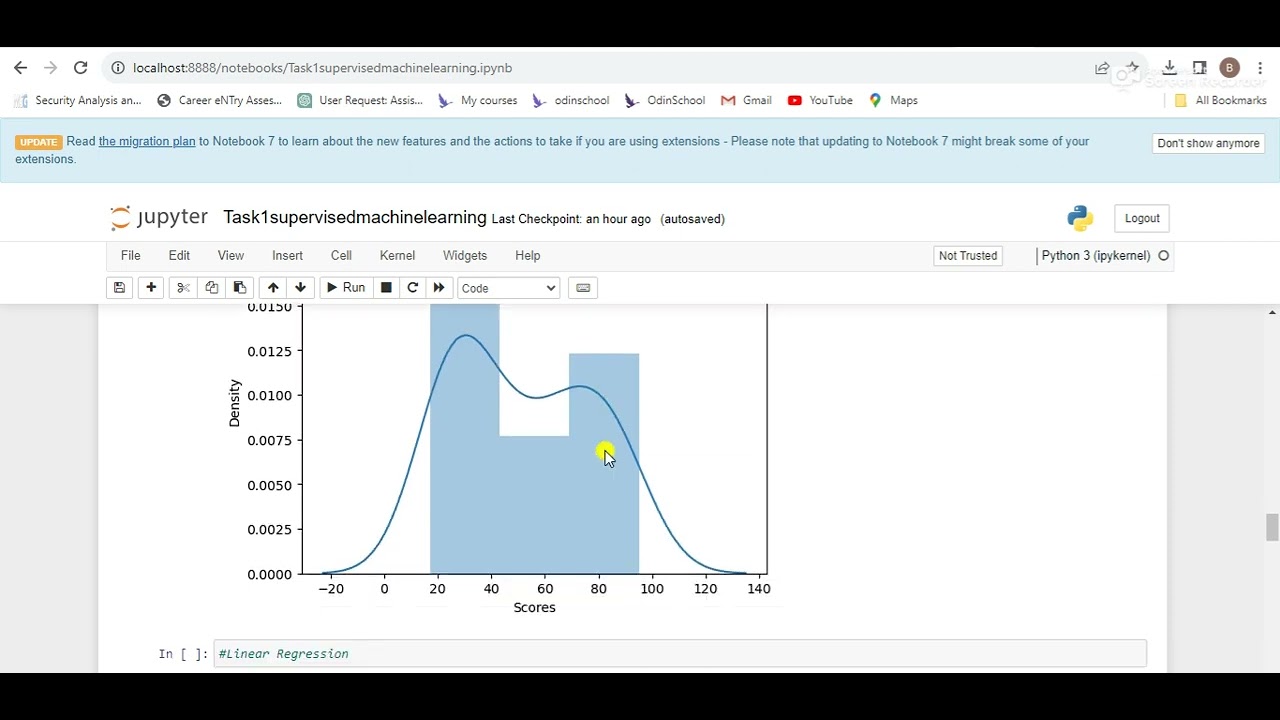This screenshot has width=1280, height=720.
Task: Open the migration plan link
Action: 147,141
